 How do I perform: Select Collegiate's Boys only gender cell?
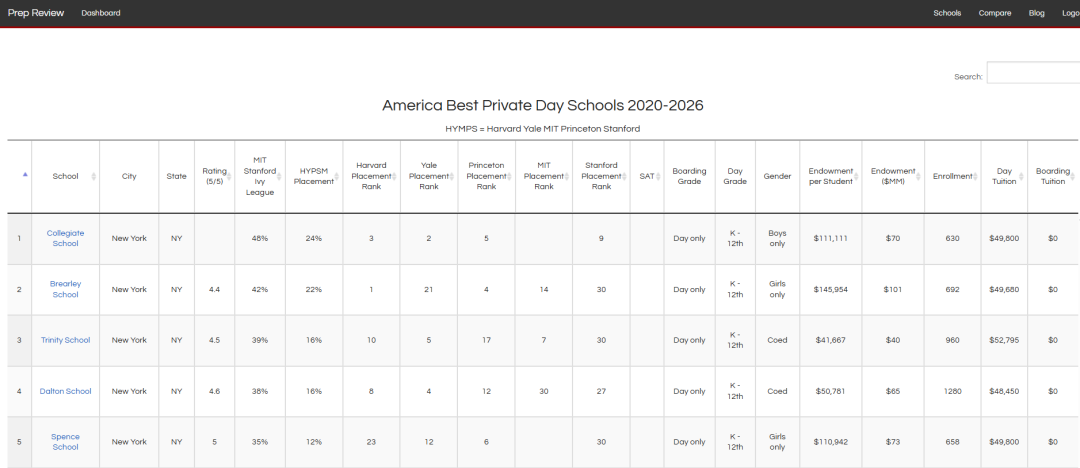coord(777,238)
